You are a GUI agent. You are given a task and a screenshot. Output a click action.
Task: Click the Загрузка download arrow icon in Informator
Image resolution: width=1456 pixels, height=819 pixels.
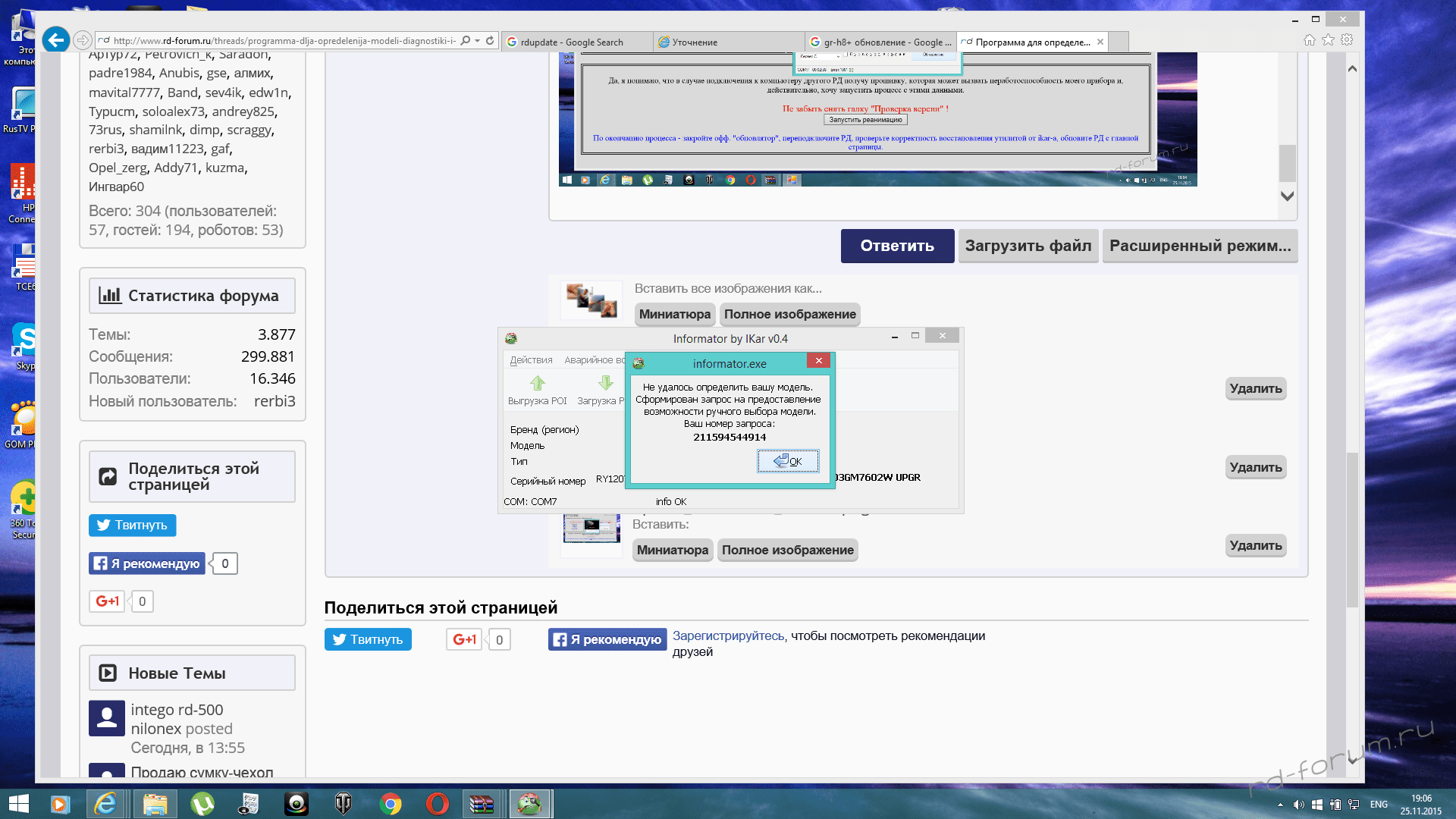tap(605, 383)
